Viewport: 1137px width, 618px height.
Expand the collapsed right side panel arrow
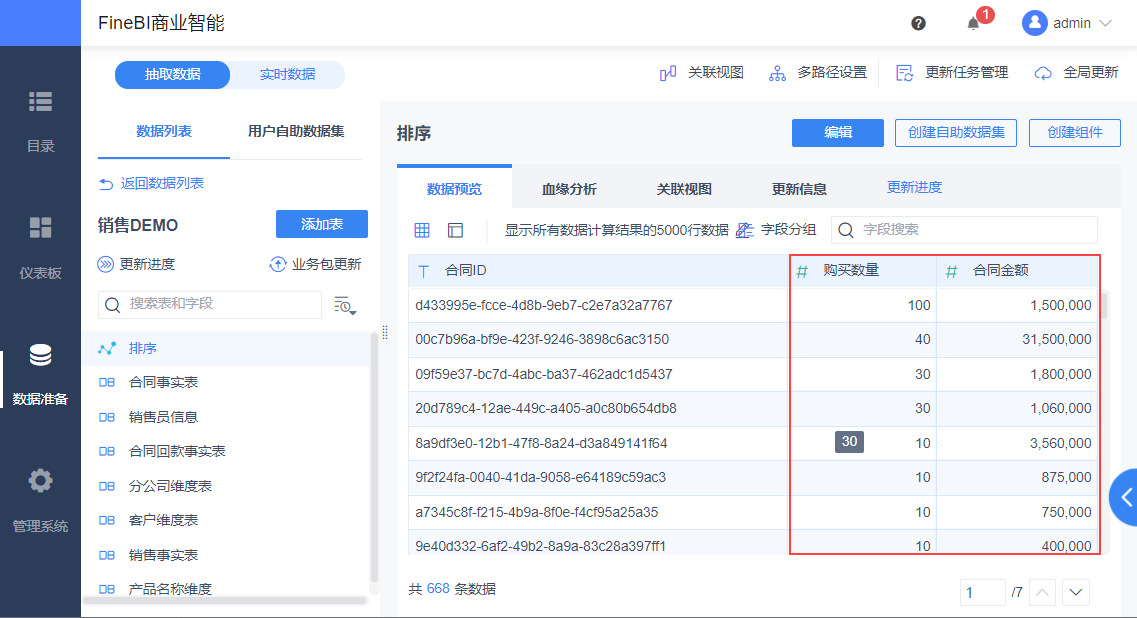coord(1125,498)
